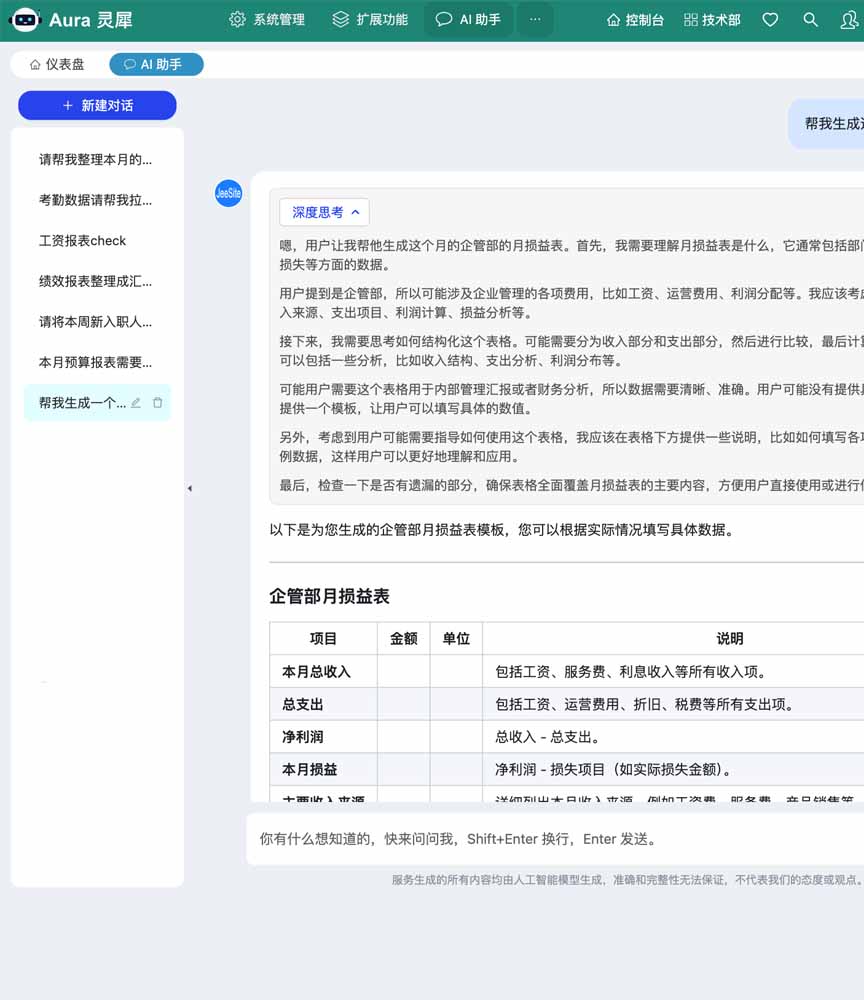Viewport: 864px width, 1000px height.
Task: Select conversation 帮我生成一个...
Action: [x=82, y=403]
